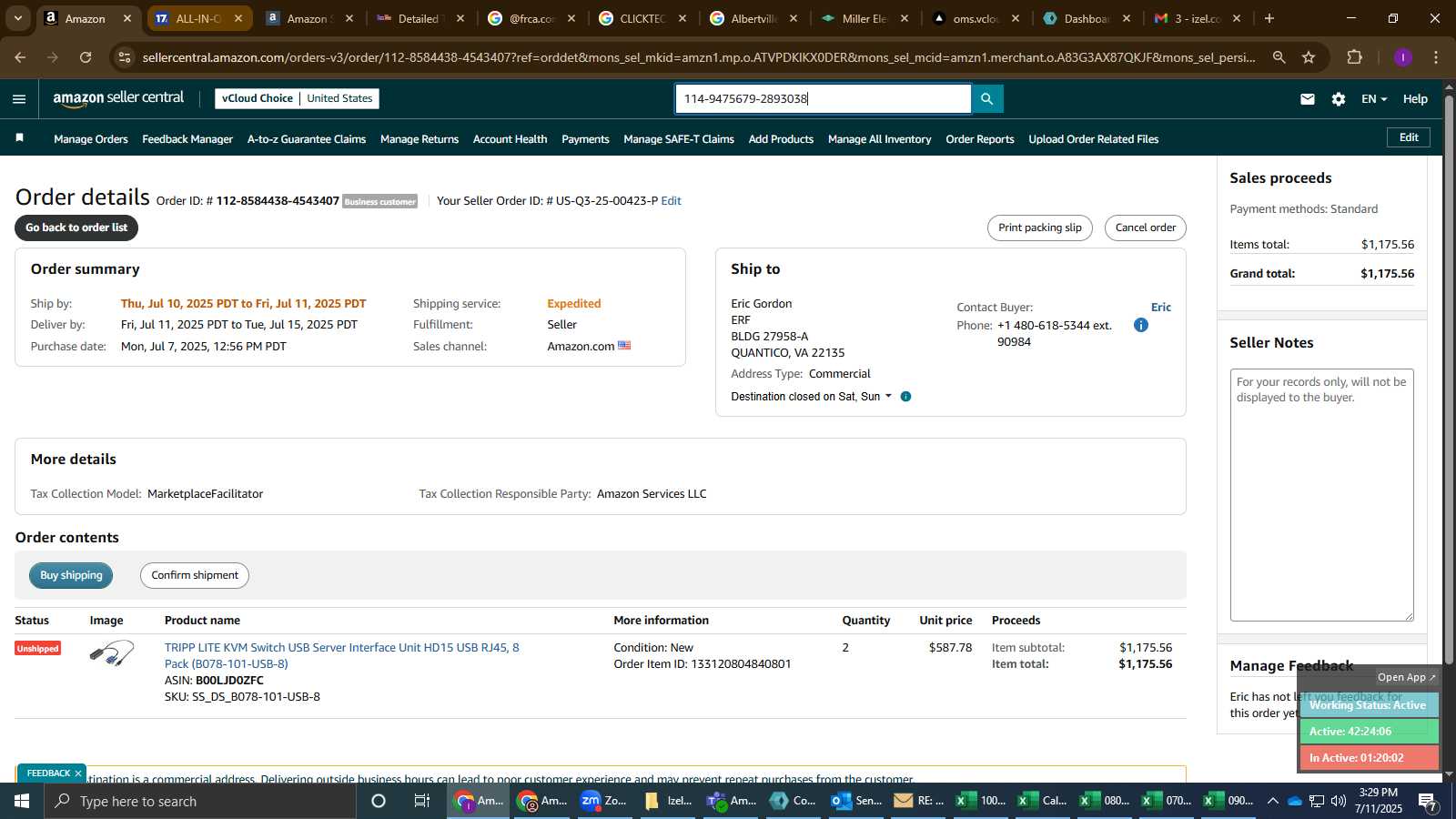
Task: Open Manage Orders menu
Action: coord(91,139)
